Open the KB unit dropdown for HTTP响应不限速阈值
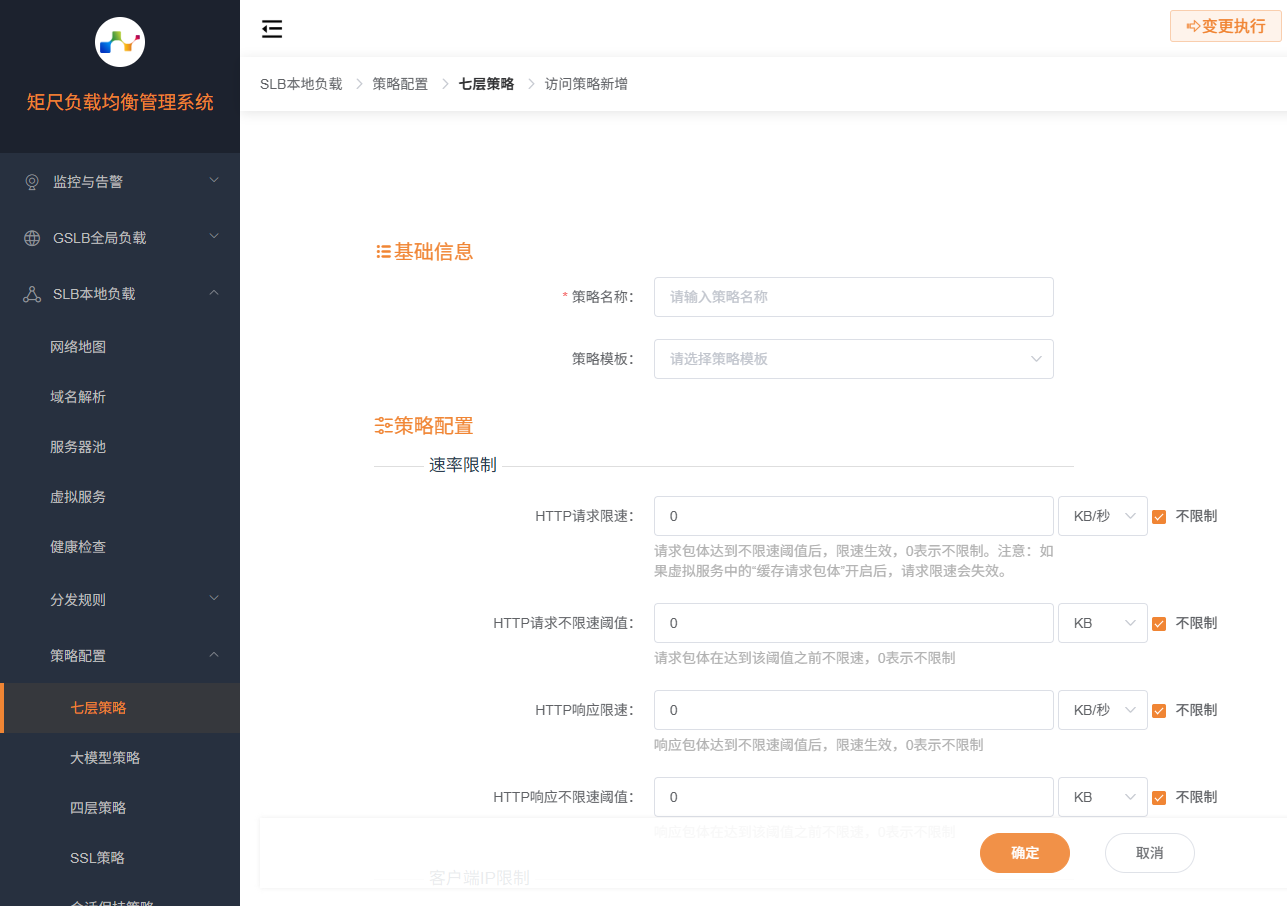This screenshot has height=906, width=1287. point(1102,797)
